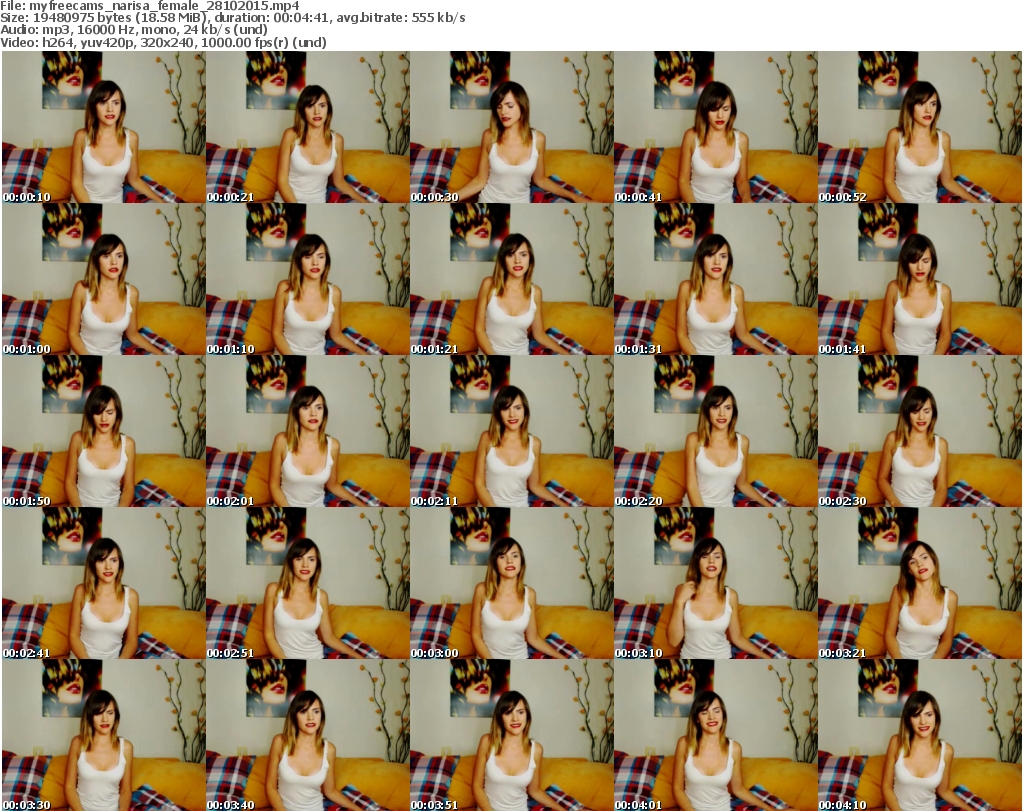Click the 'File:' name line in the header
1024x811 pixels.
pyautogui.click(x=150, y=6)
